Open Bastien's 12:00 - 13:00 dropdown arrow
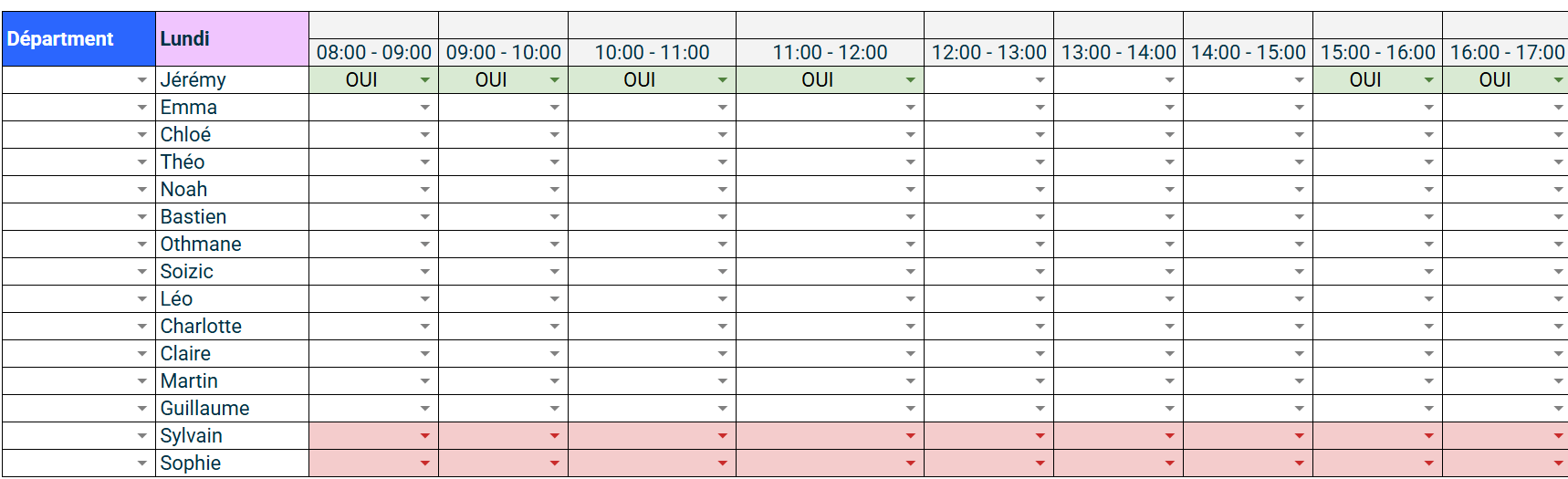Viewport: 1568px width, 479px height. [1040, 217]
